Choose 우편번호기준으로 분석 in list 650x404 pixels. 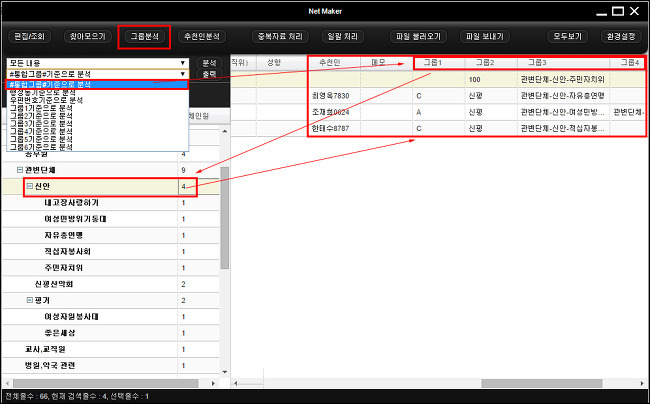pyautogui.click(x=46, y=100)
